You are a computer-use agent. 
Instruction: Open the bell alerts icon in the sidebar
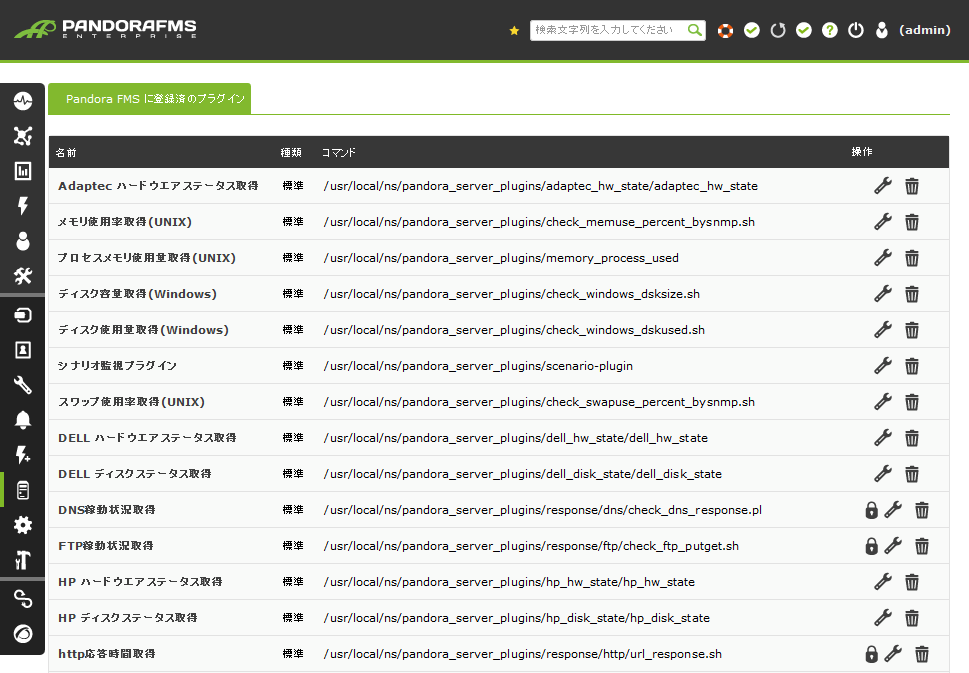point(23,420)
